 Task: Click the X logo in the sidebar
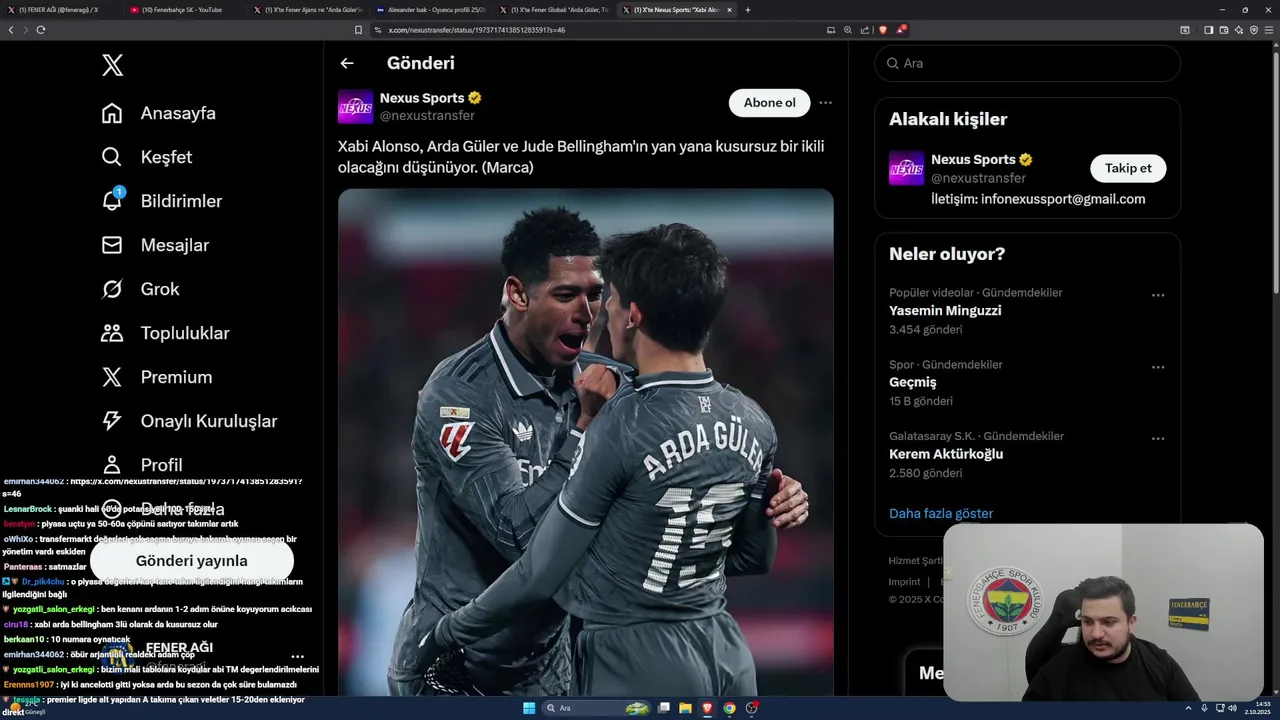coord(112,66)
